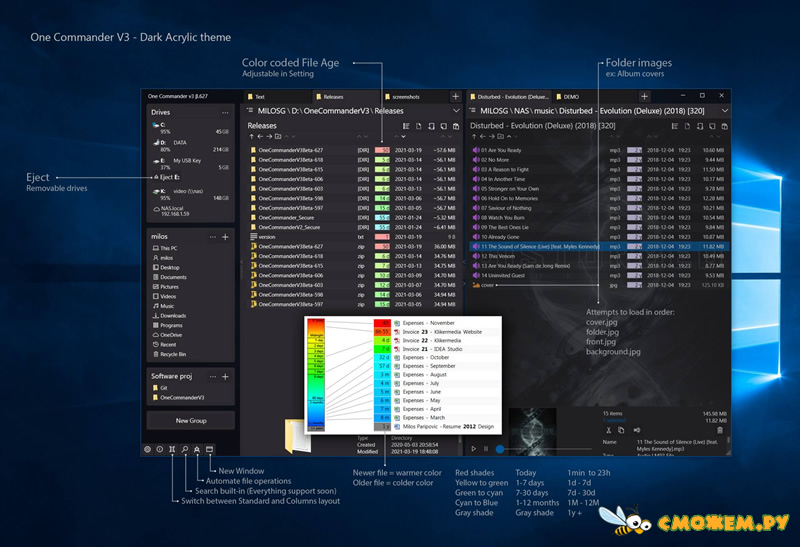Click the clock icon beside settings gear
The width and height of the screenshot is (800, 547).
160,449
